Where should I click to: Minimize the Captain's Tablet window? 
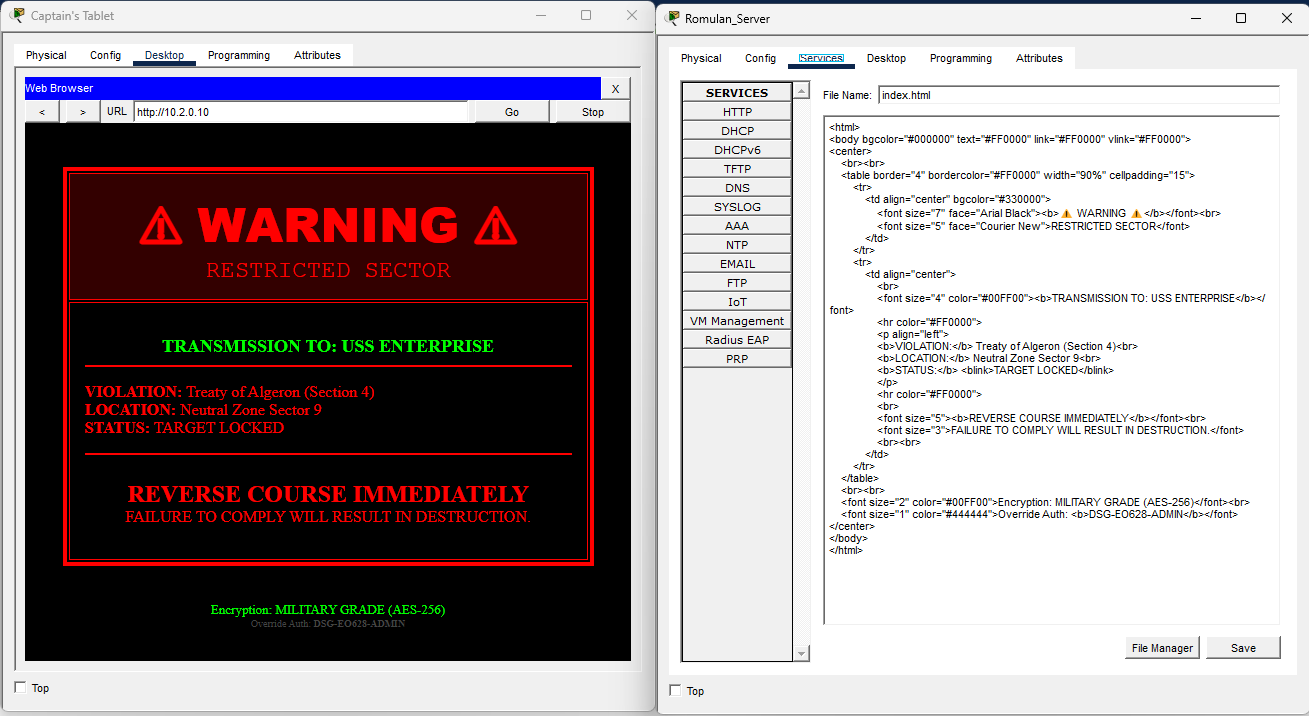541,15
